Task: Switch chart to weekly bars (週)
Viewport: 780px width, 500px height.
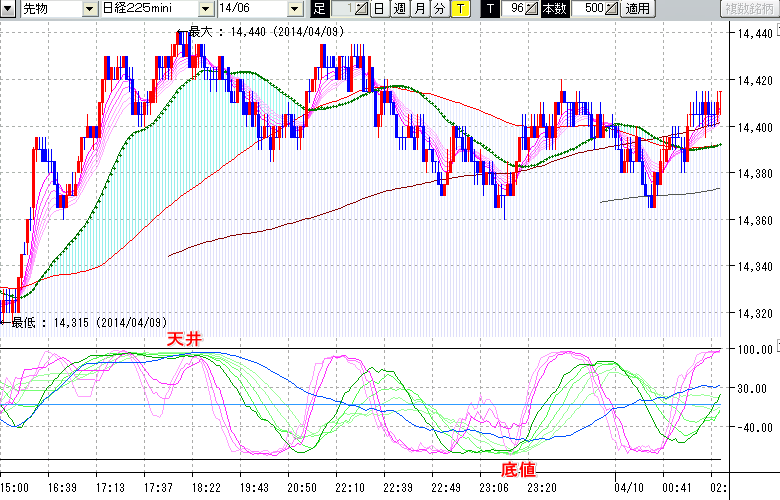Action: tap(399, 9)
